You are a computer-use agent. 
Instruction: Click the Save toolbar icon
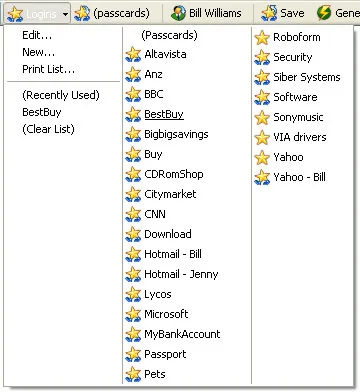[x=269, y=13]
